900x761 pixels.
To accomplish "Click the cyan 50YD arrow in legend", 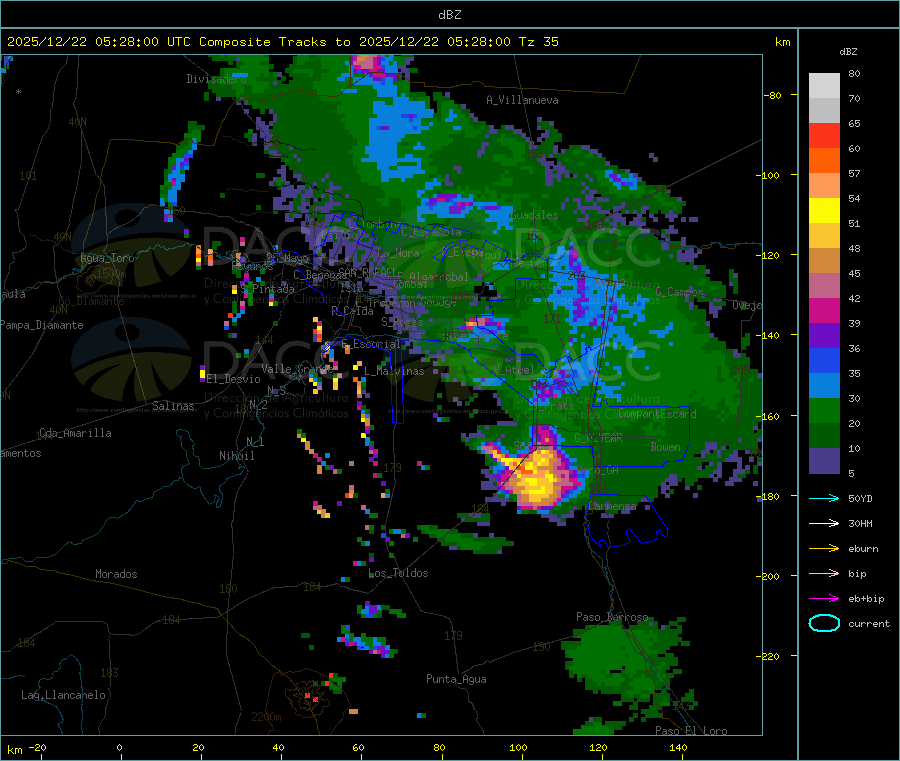I will (x=824, y=498).
